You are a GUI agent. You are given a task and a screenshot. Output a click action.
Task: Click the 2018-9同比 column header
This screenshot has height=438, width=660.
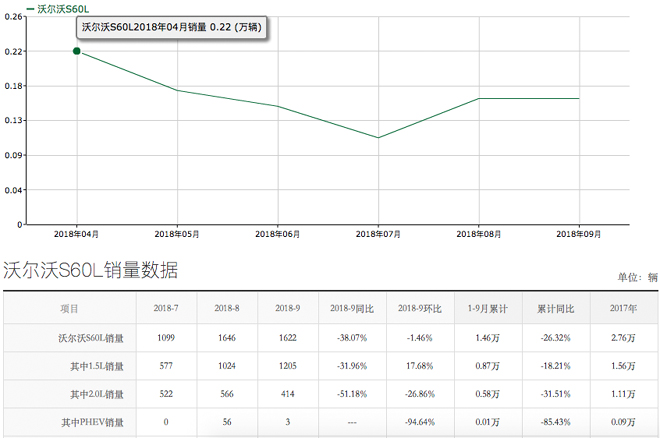[352, 309]
